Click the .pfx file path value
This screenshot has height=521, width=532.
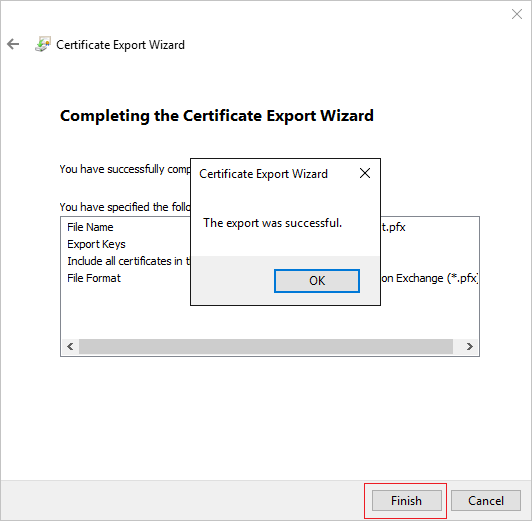393,227
